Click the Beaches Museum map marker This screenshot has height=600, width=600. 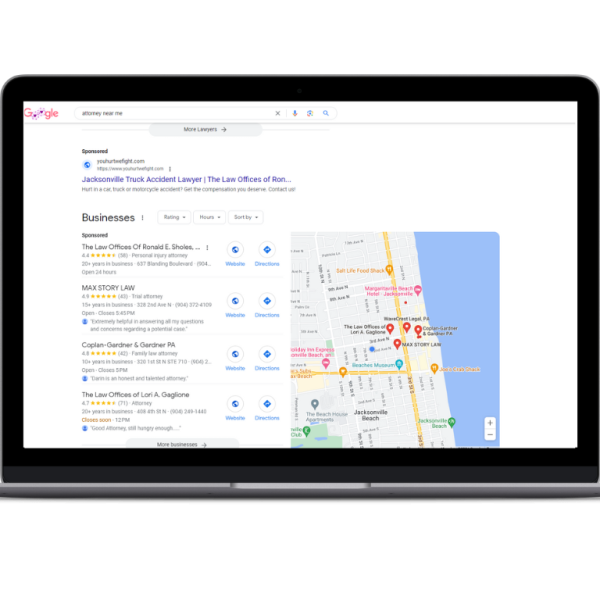[399, 364]
